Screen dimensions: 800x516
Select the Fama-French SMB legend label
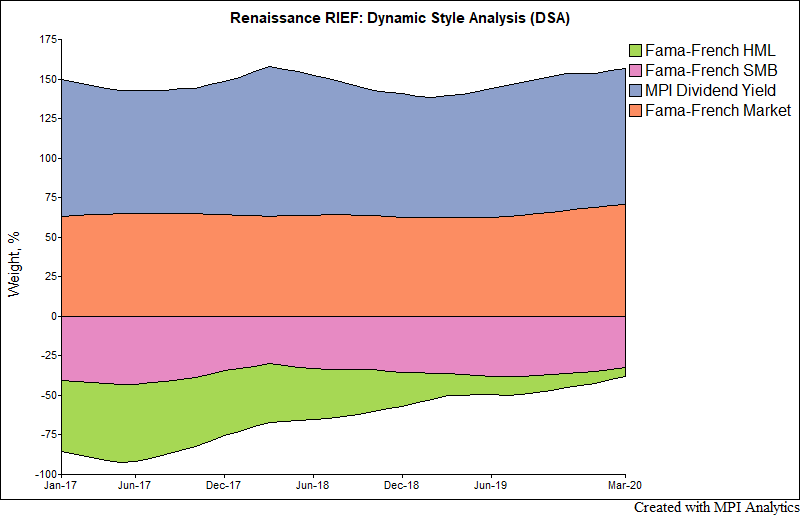pyautogui.click(x=711, y=70)
